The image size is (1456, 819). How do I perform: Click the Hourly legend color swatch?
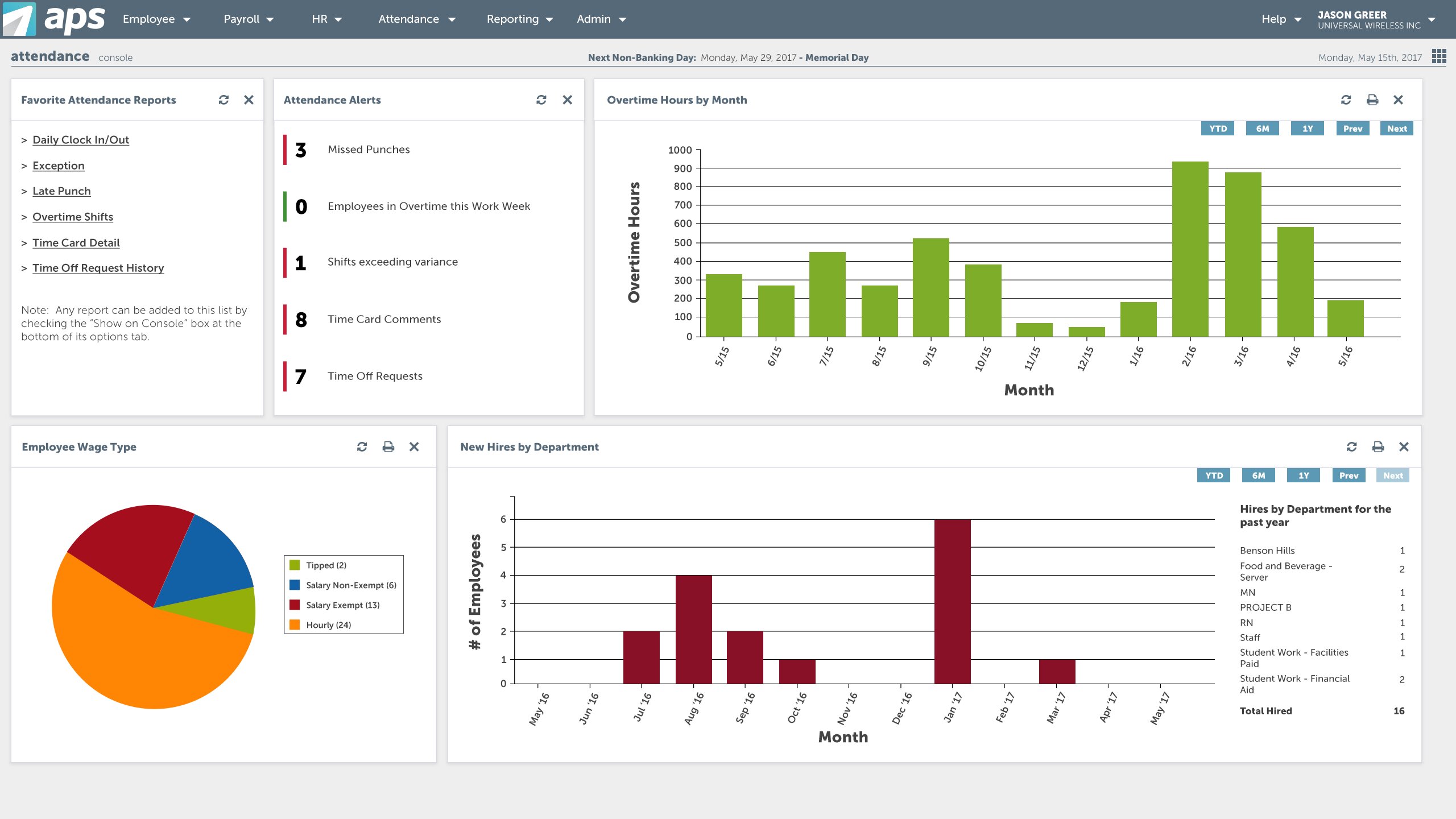295,624
